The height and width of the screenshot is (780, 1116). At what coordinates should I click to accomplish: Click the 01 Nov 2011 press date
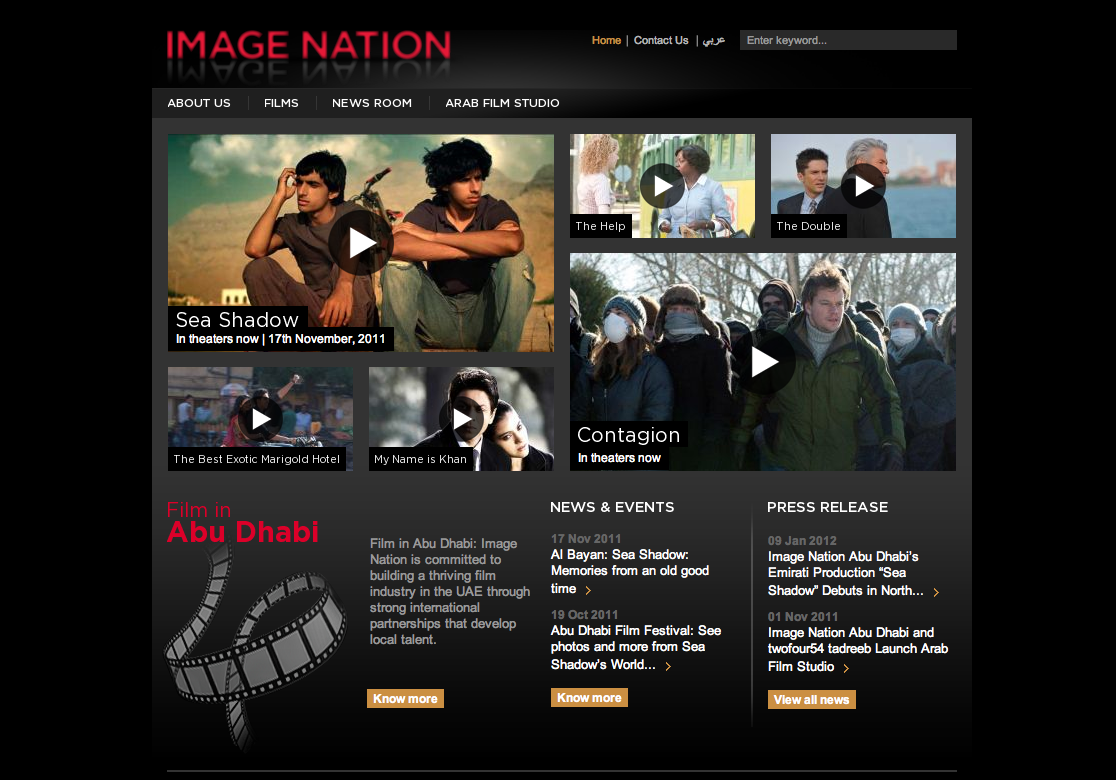[x=803, y=617]
